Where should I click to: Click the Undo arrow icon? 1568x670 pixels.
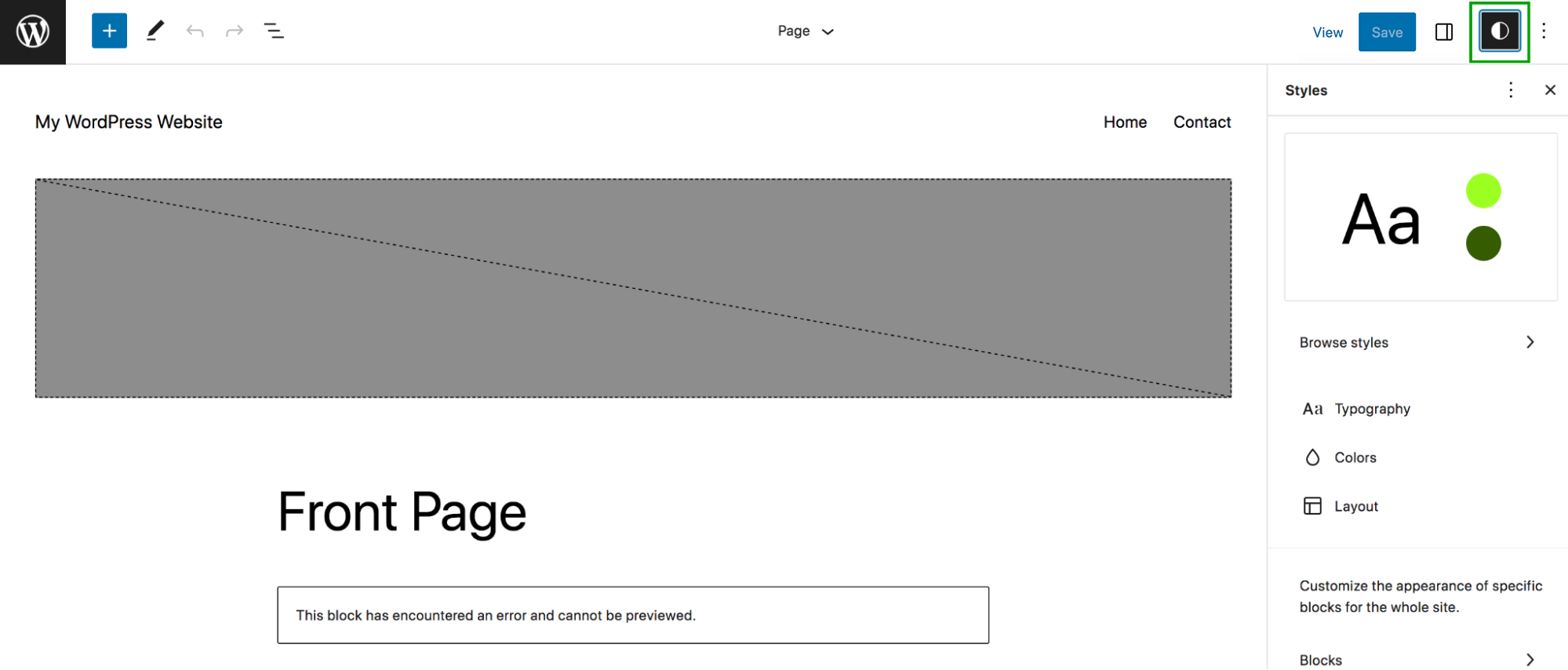195,31
